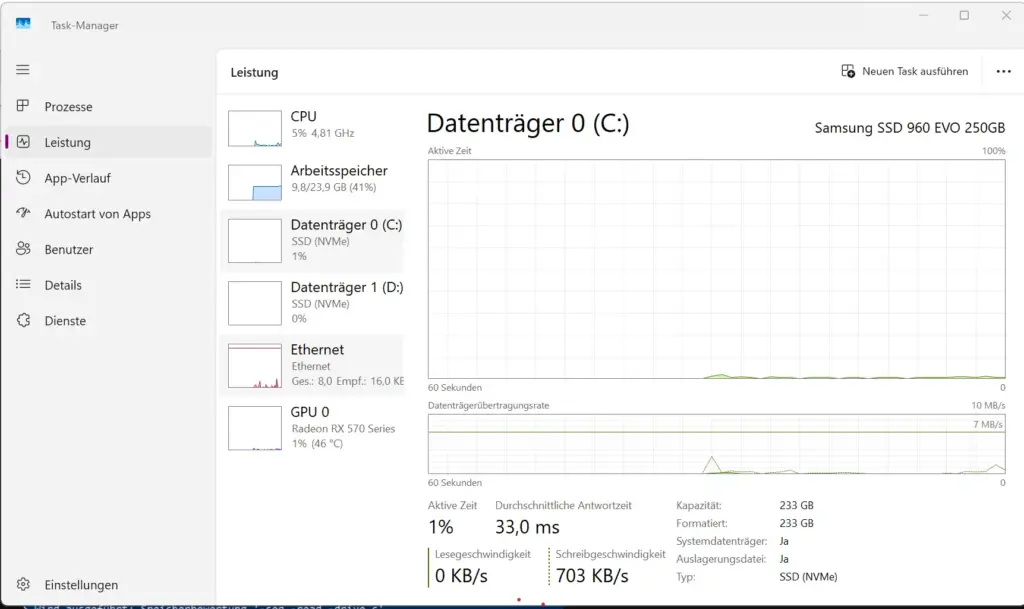Open the three-dot more options menu
The width and height of the screenshot is (1024, 609).
[x=1003, y=71]
